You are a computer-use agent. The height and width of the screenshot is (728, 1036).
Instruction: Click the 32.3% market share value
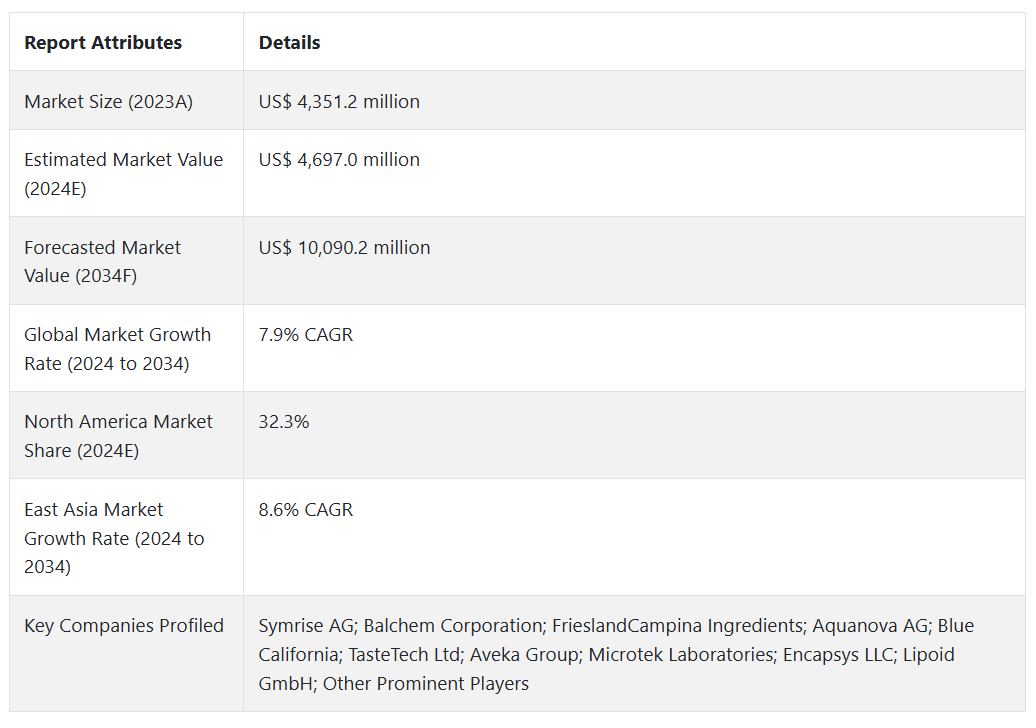click(x=284, y=422)
